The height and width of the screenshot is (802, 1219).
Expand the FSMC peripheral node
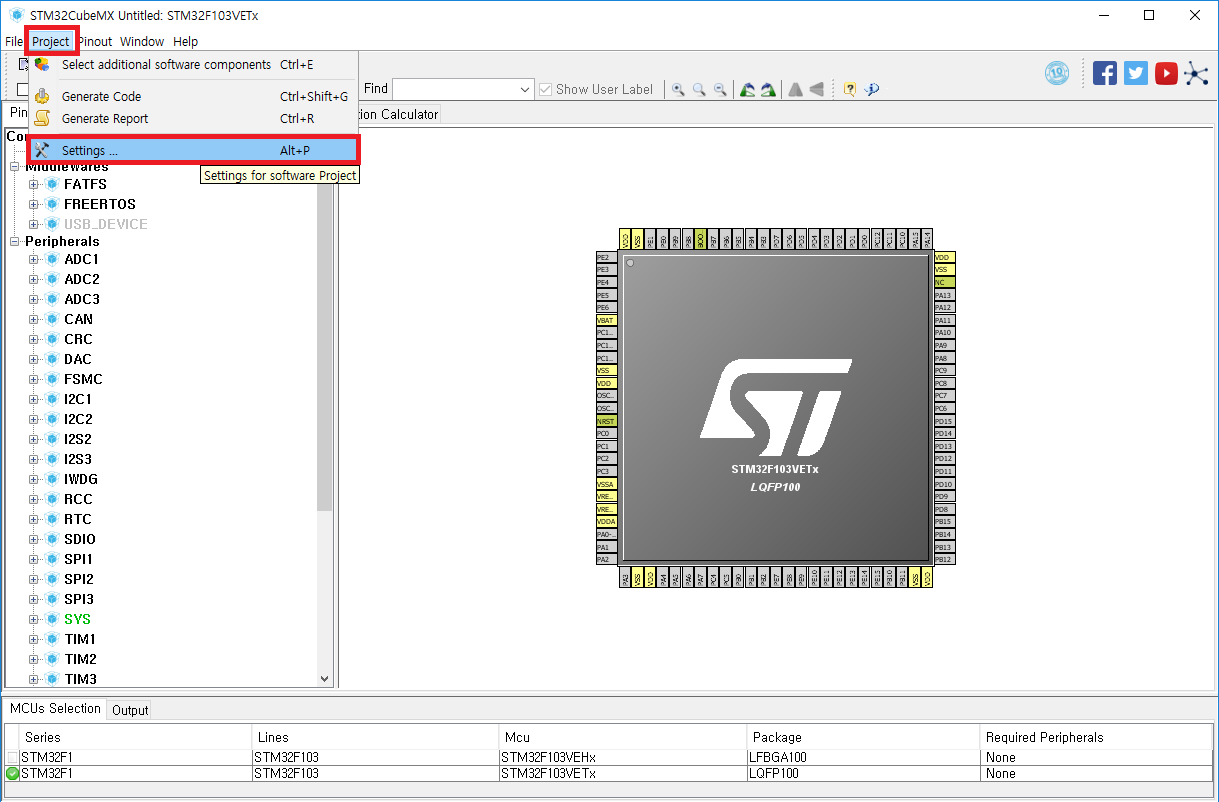coord(34,379)
